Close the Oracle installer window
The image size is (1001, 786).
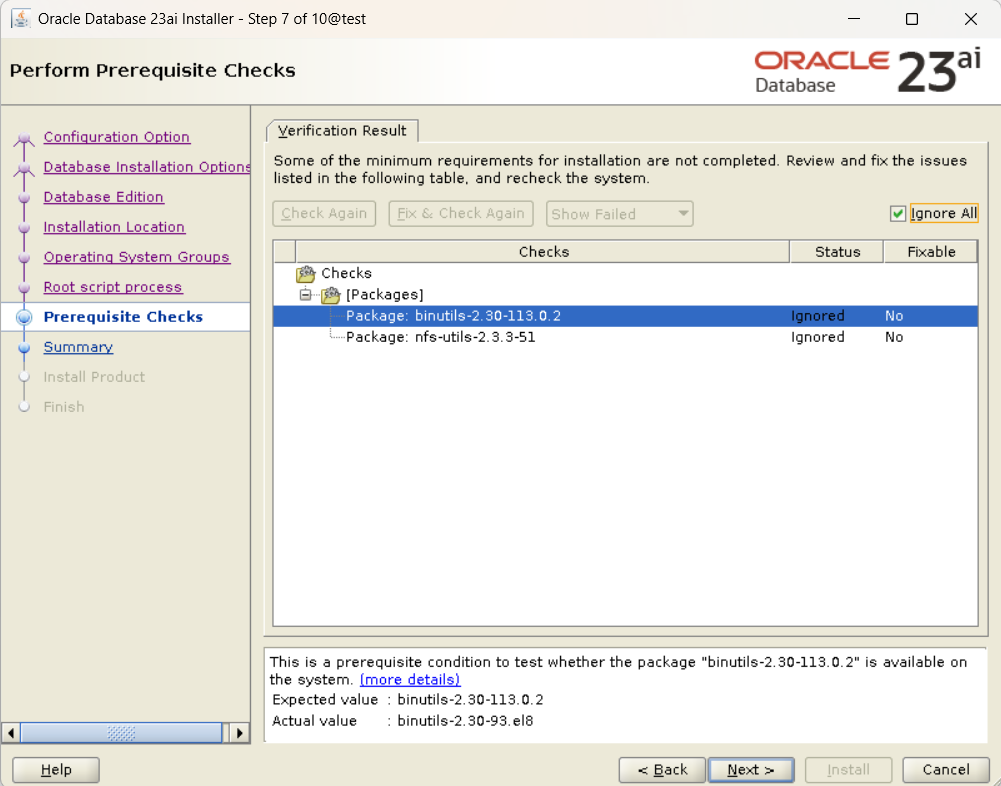(x=970, y=19)
